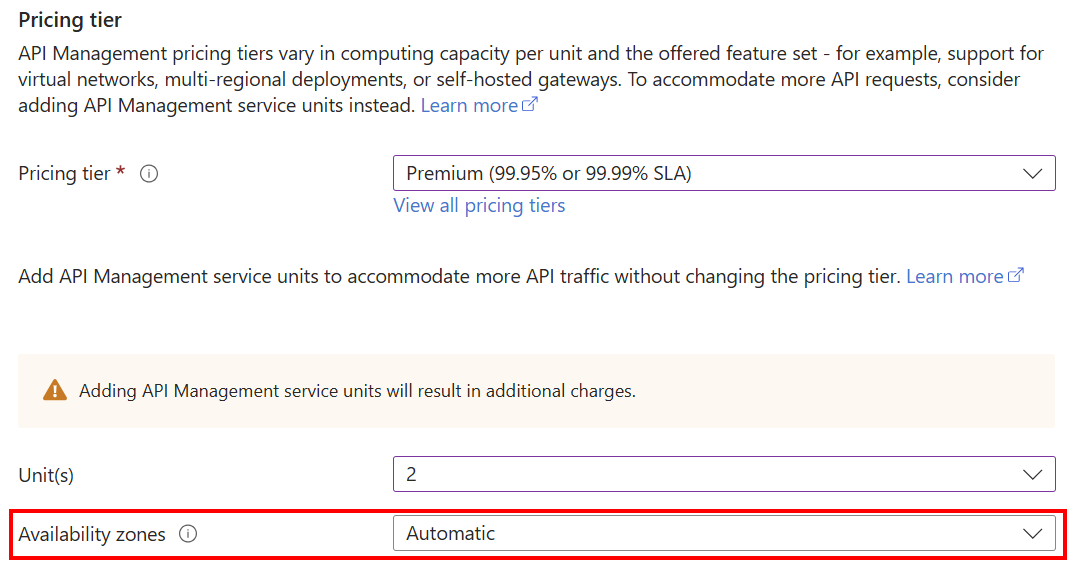Click the chevron on the Pricing tier dropdown
1071x578 pixels.
pyautogui.click(x=1034, y=172)
